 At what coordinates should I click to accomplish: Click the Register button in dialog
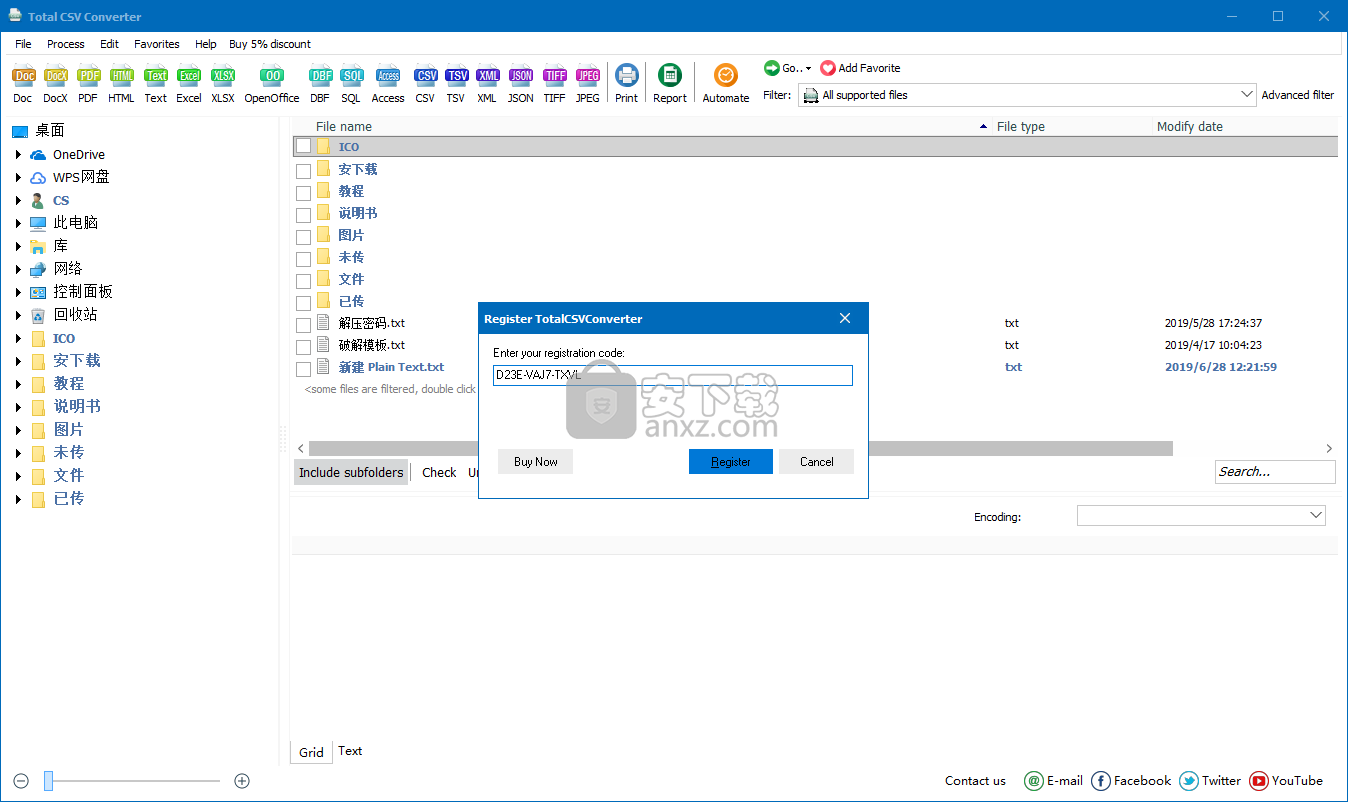pos(731,461)
